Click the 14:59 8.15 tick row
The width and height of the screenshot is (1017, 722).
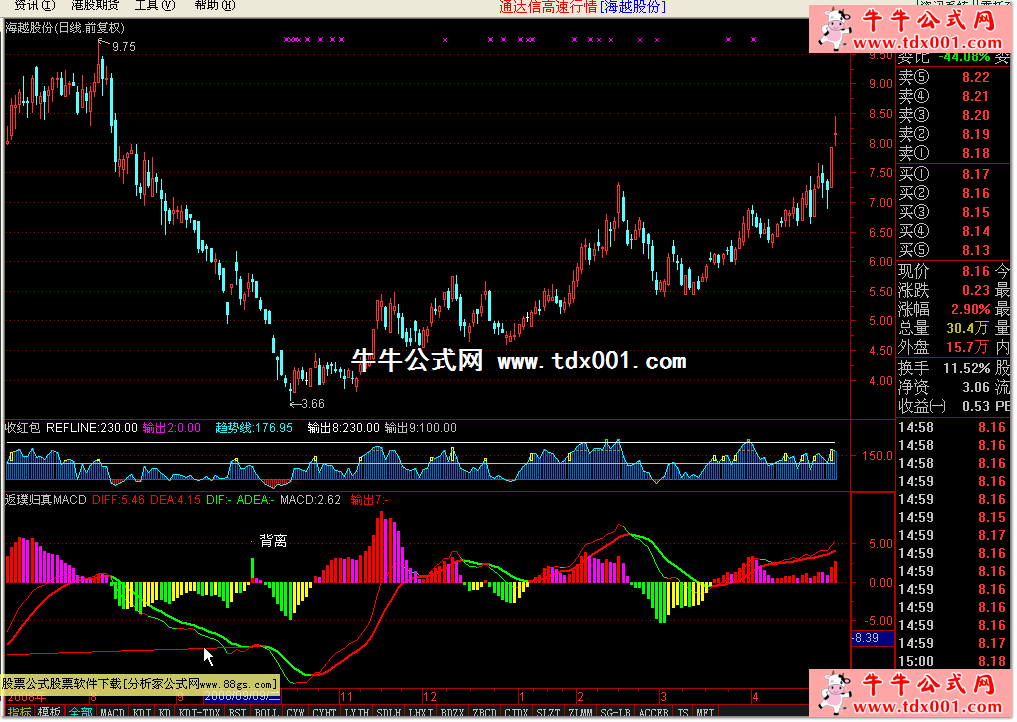952,518
